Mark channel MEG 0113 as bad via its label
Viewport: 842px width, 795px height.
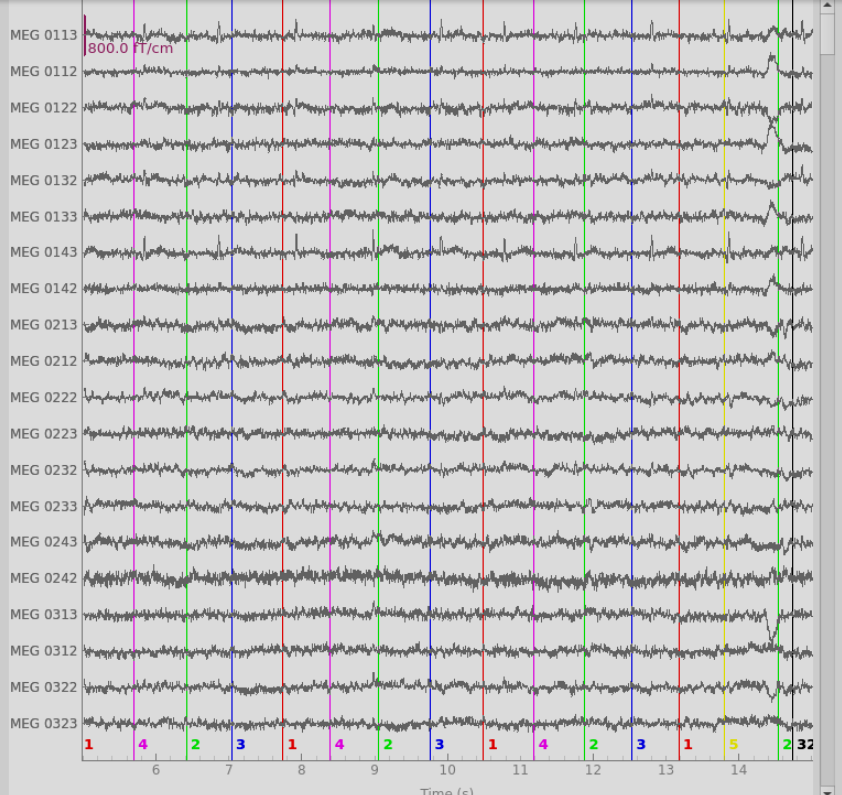(43, 35)
